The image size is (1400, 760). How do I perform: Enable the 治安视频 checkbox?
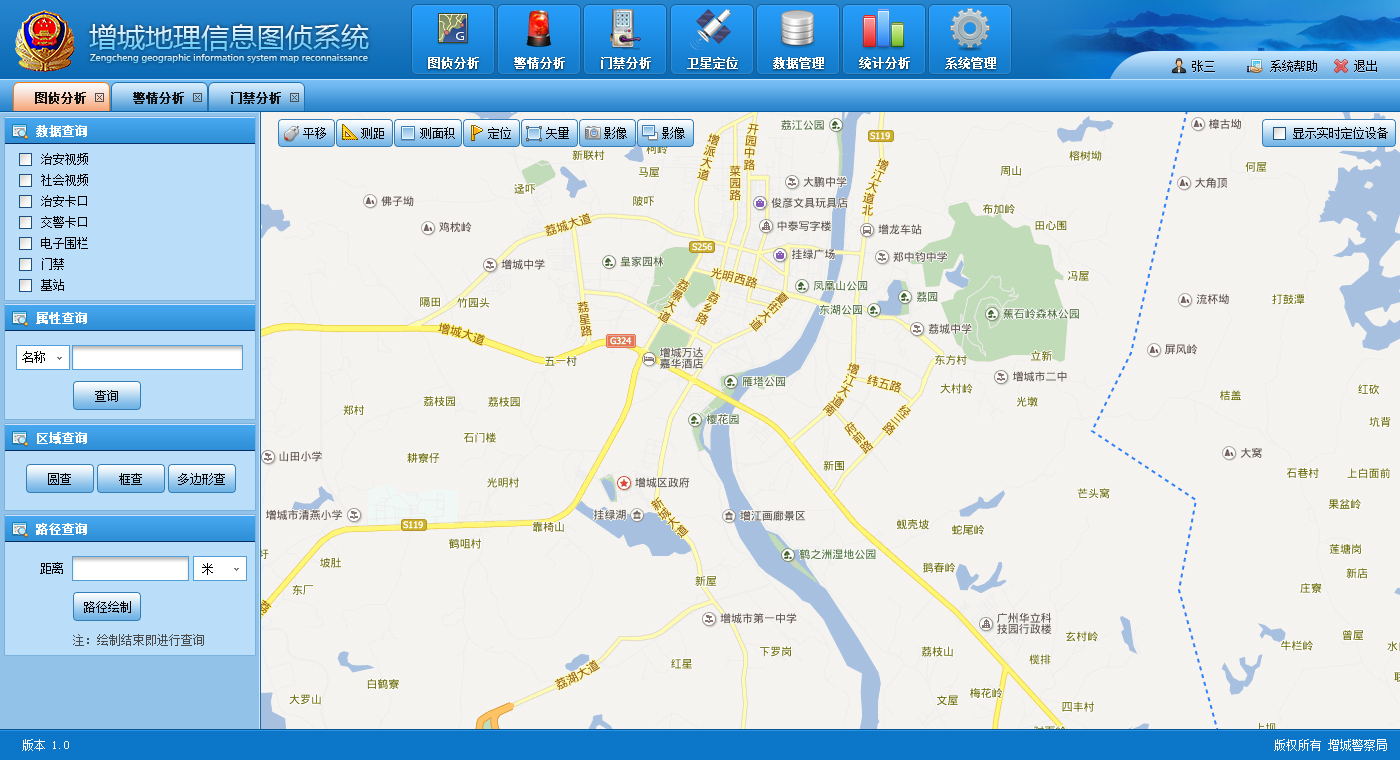[x=26, y=159]
